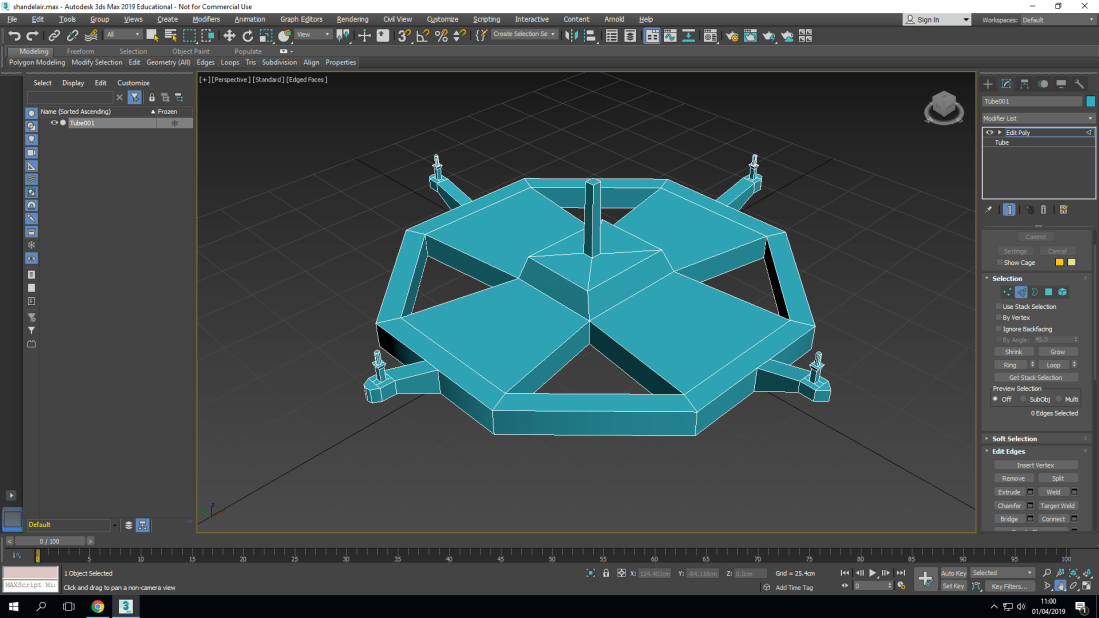
Task: Click the Undo arrow icon
Action: coord(14,35)
